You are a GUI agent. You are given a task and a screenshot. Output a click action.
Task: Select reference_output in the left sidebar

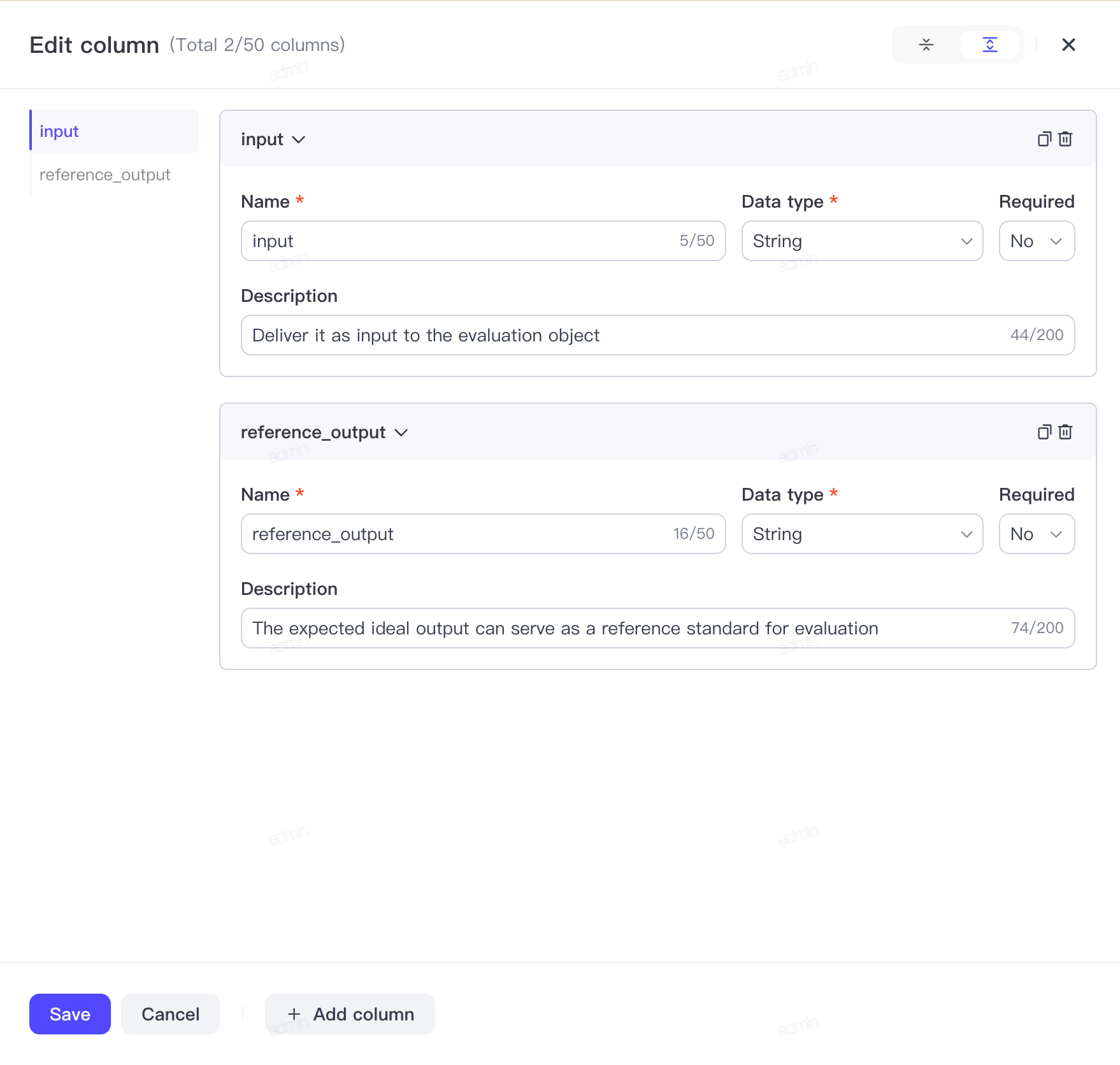(x=115, y=175)
